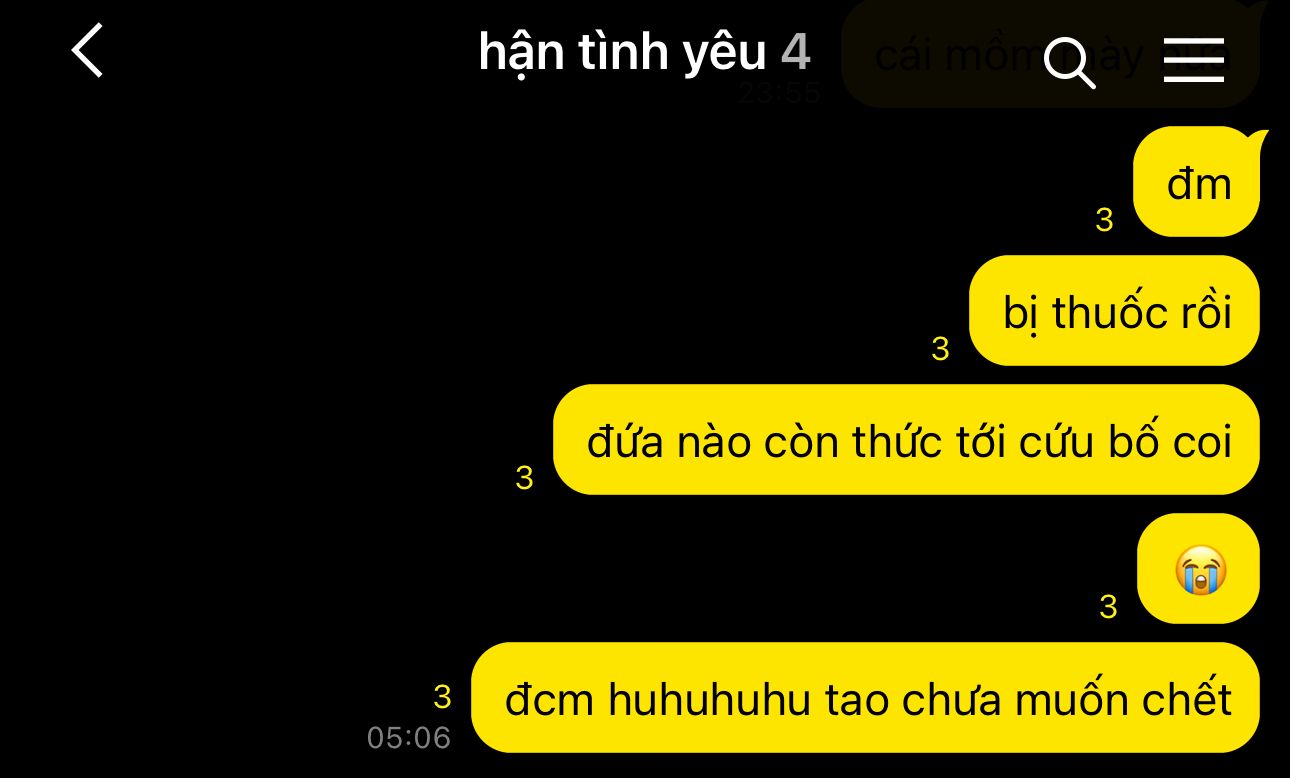Tap the unread count beside "bị thuốc rồi"
The image size is (1290, 778).
(940, 349)
